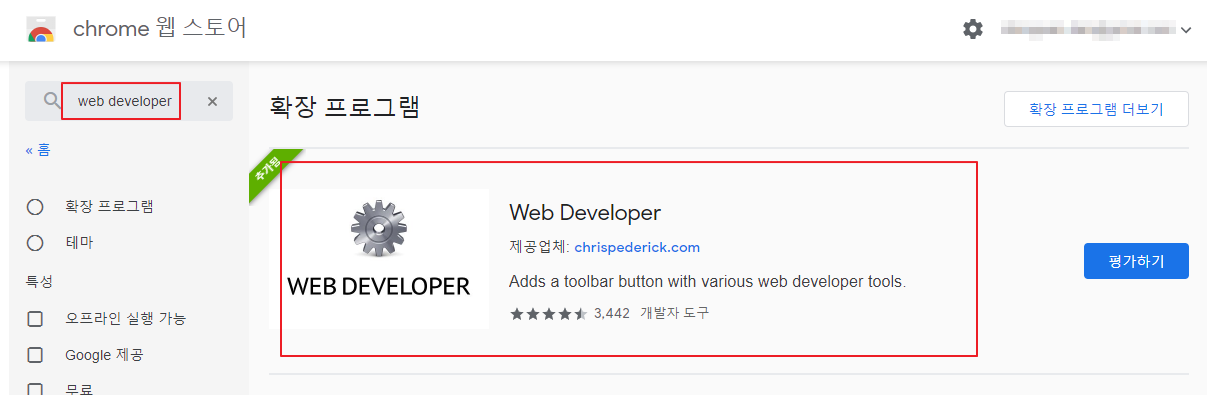
Task: Open the Chrome Web Store logo
Action: click(41, 30)
